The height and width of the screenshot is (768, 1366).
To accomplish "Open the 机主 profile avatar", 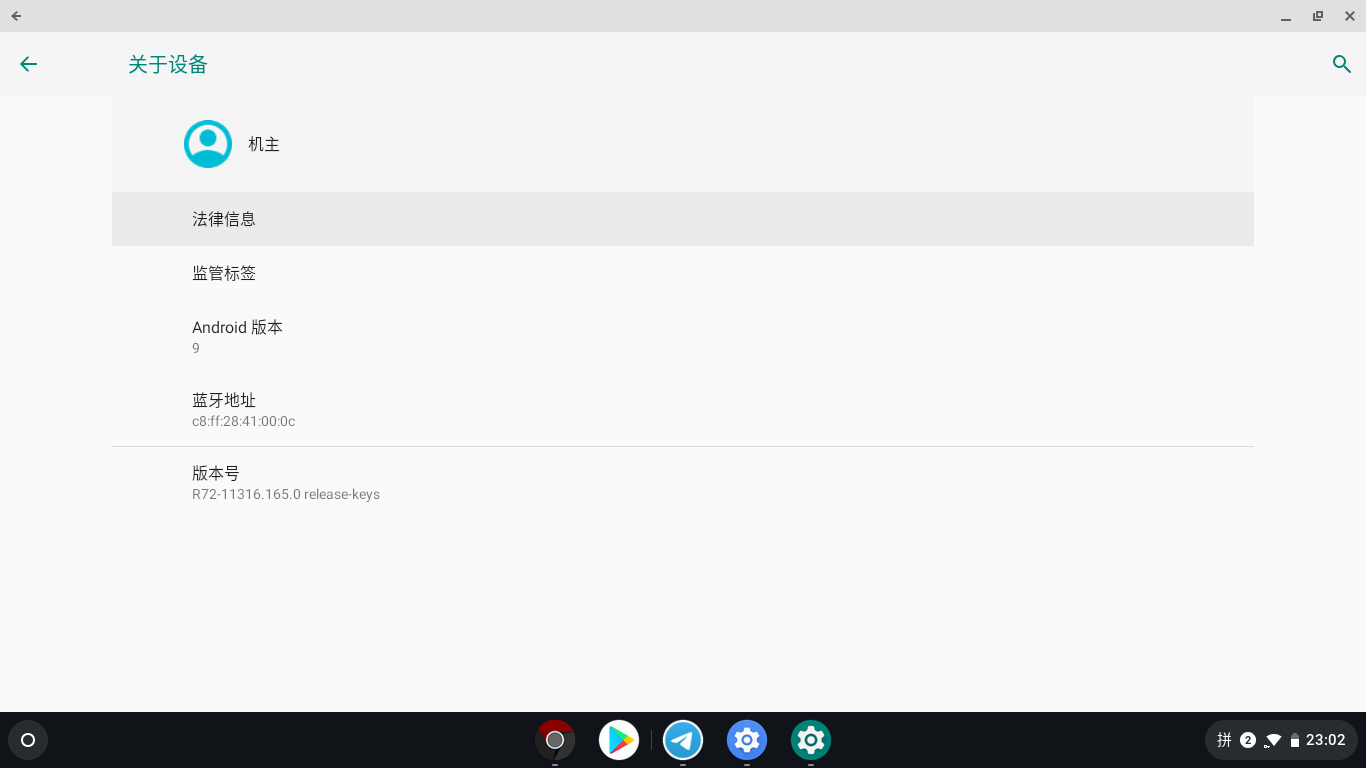I will 208,144.
